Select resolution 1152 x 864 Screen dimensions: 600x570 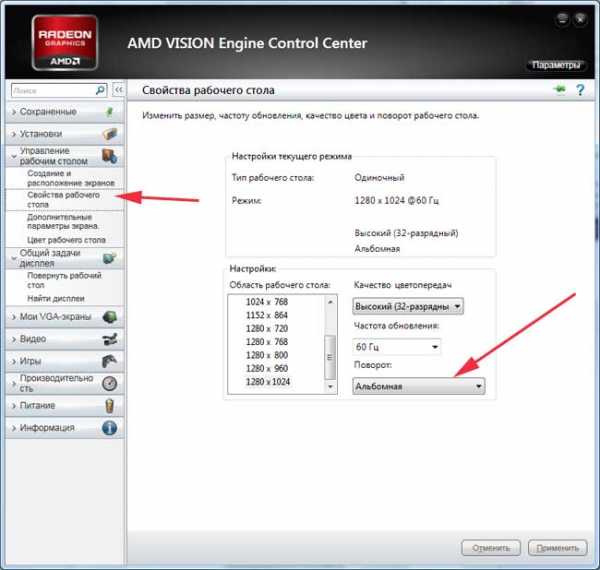tap(267, 315)
